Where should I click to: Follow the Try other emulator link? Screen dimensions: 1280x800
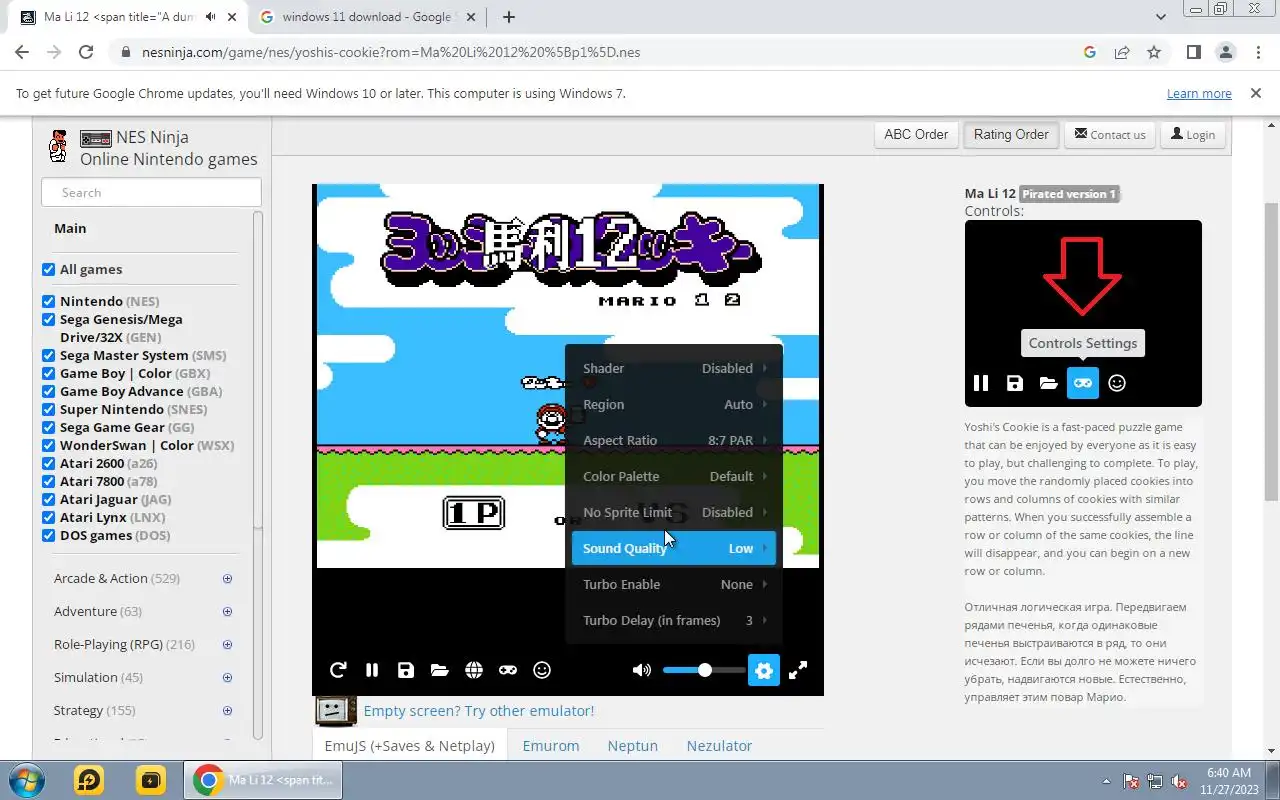tap(479, 710)
